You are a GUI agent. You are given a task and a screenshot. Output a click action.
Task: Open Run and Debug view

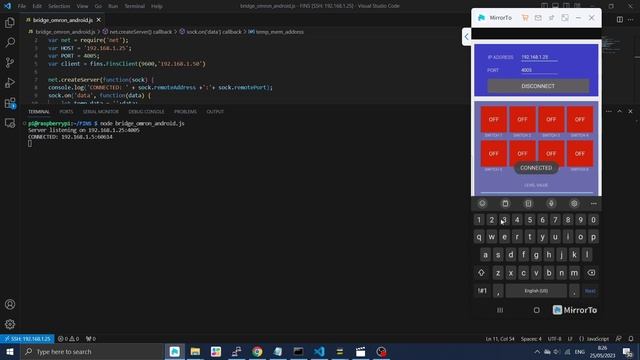(10, 83)
